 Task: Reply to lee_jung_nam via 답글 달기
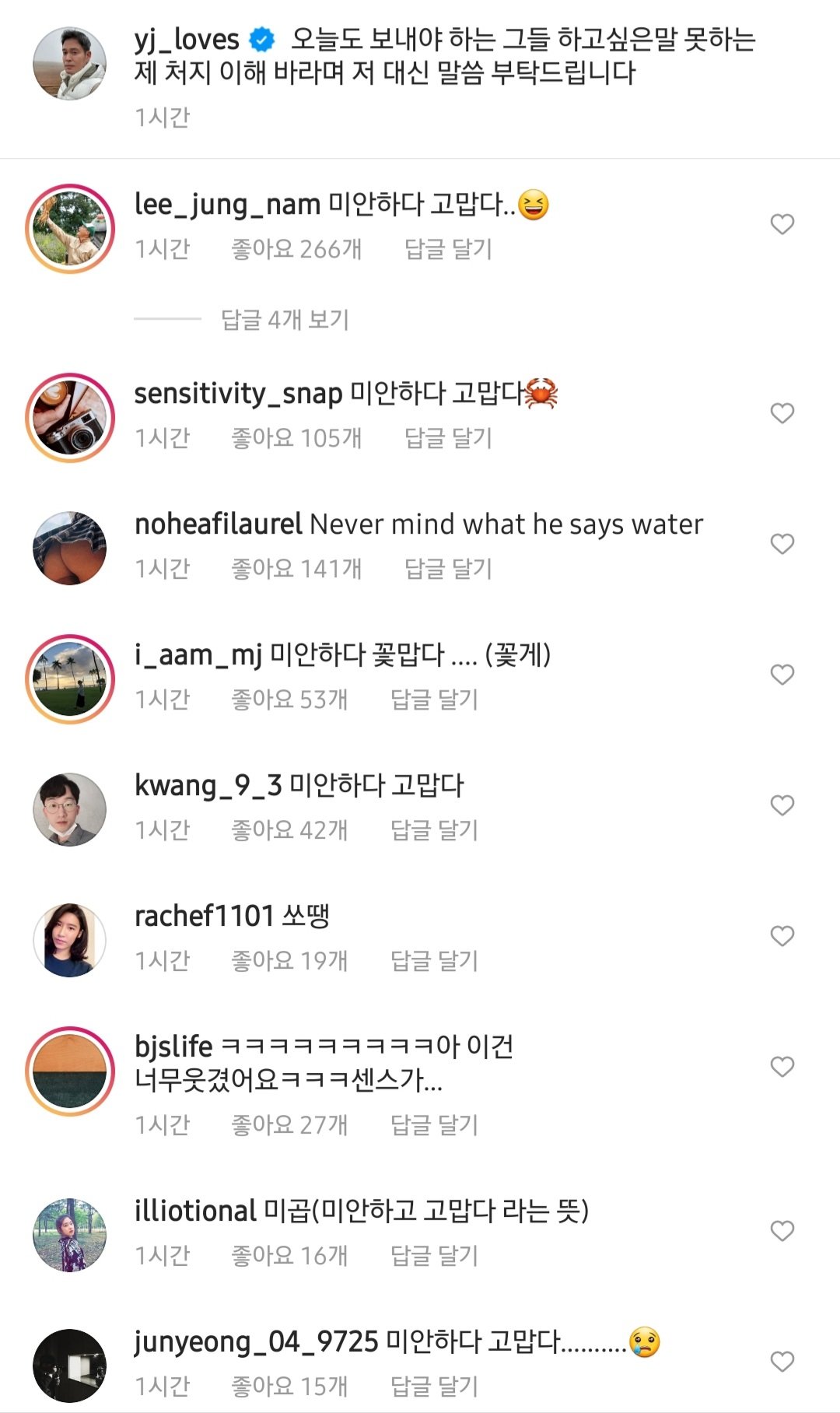[448, 249]
